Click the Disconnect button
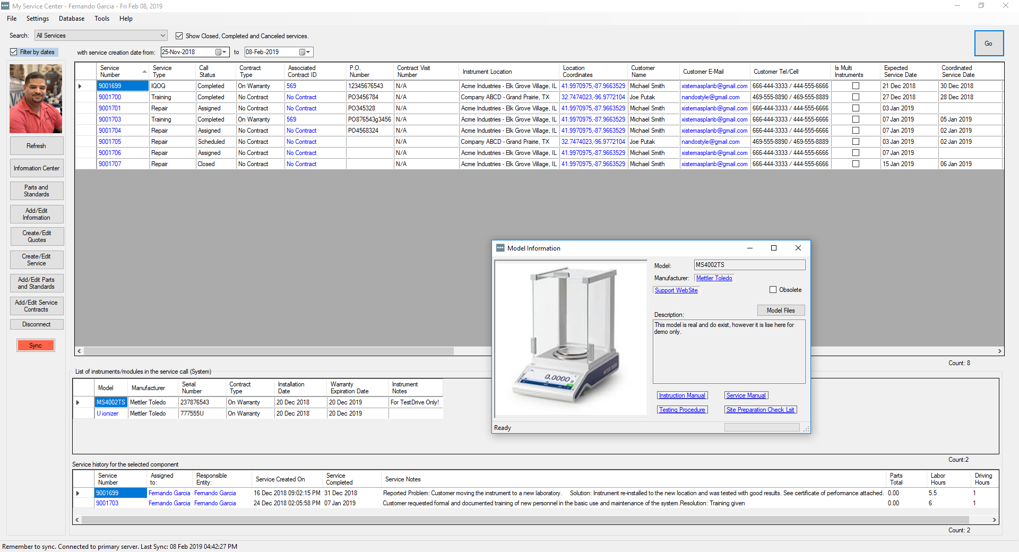This screenshot has width=1019, height=552. [36, 324]
